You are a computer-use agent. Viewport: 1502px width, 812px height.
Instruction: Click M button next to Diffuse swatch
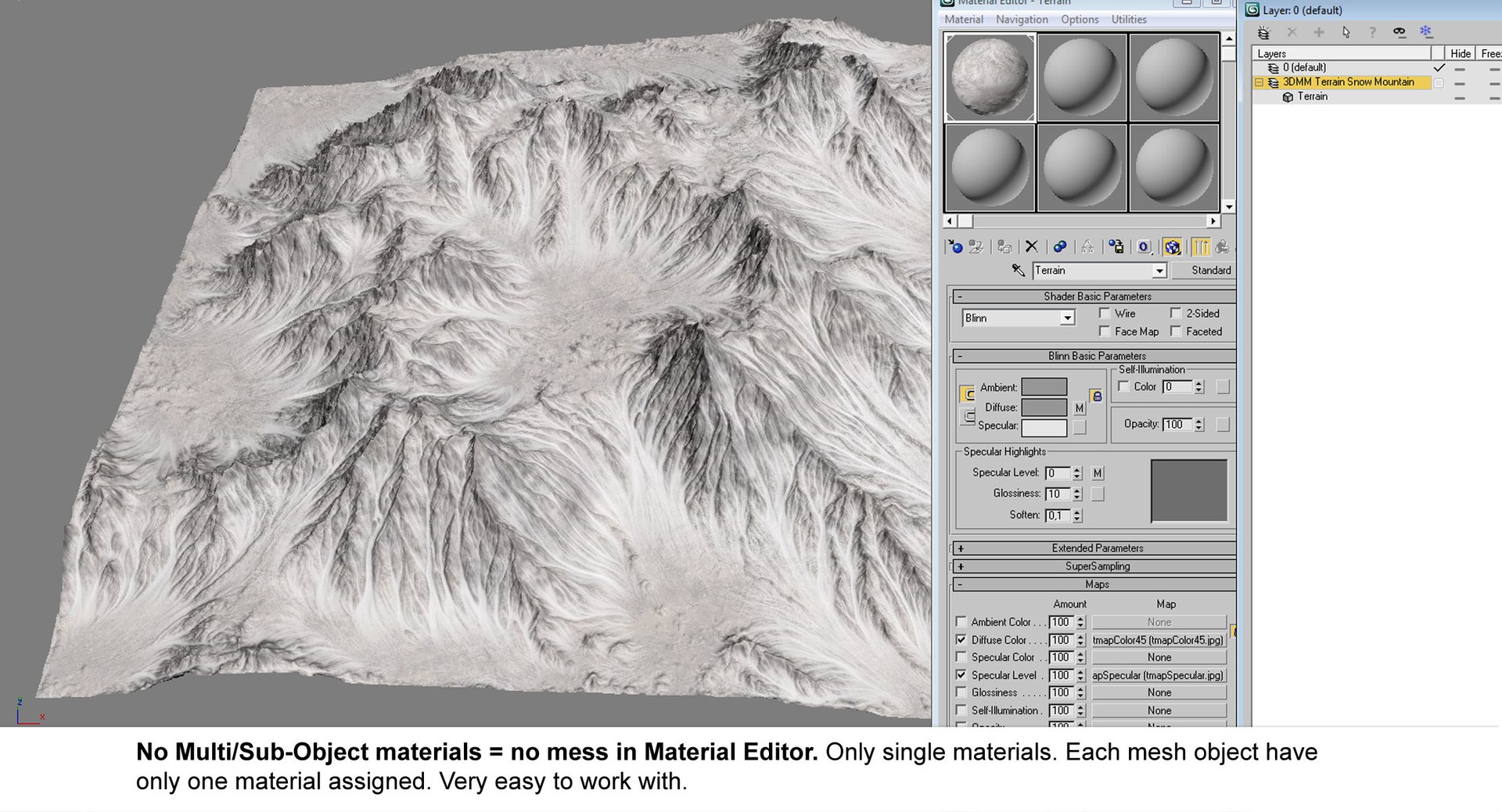tap(1080, 408)
